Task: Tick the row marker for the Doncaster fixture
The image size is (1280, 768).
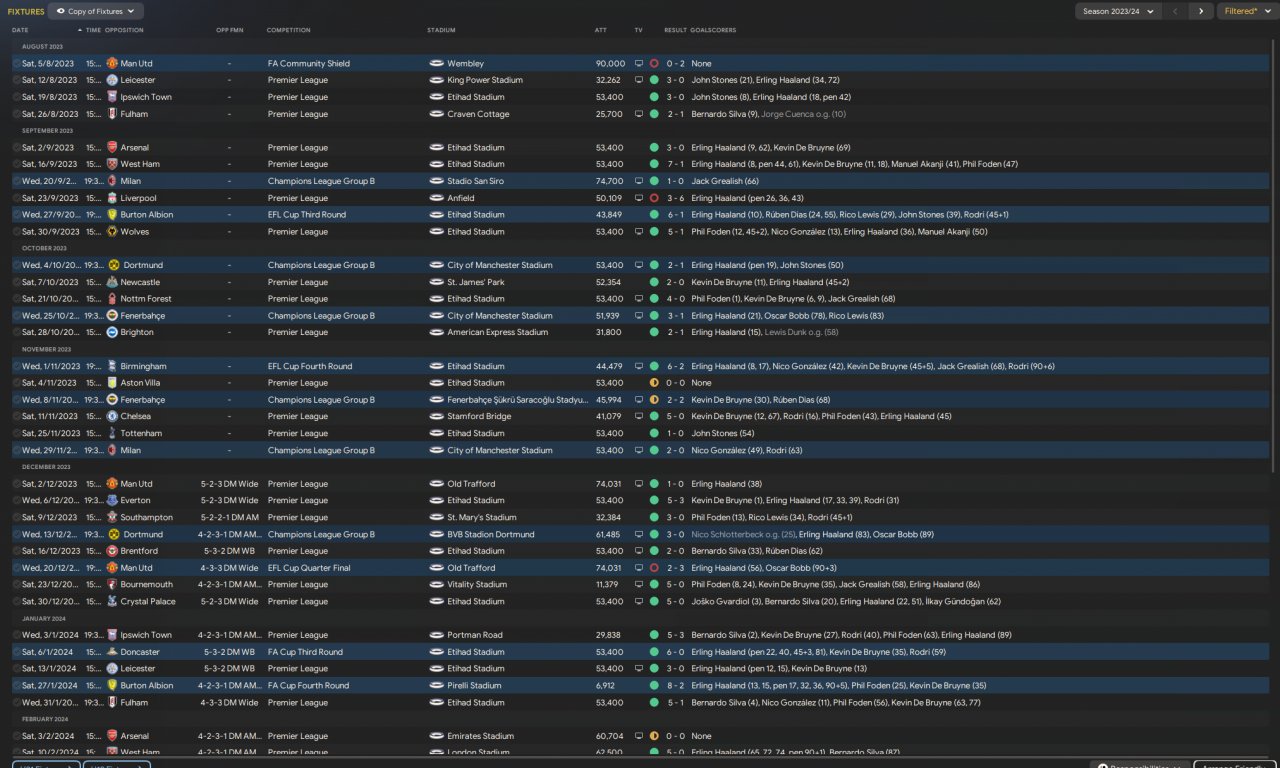Action: [x=16, y=652]
